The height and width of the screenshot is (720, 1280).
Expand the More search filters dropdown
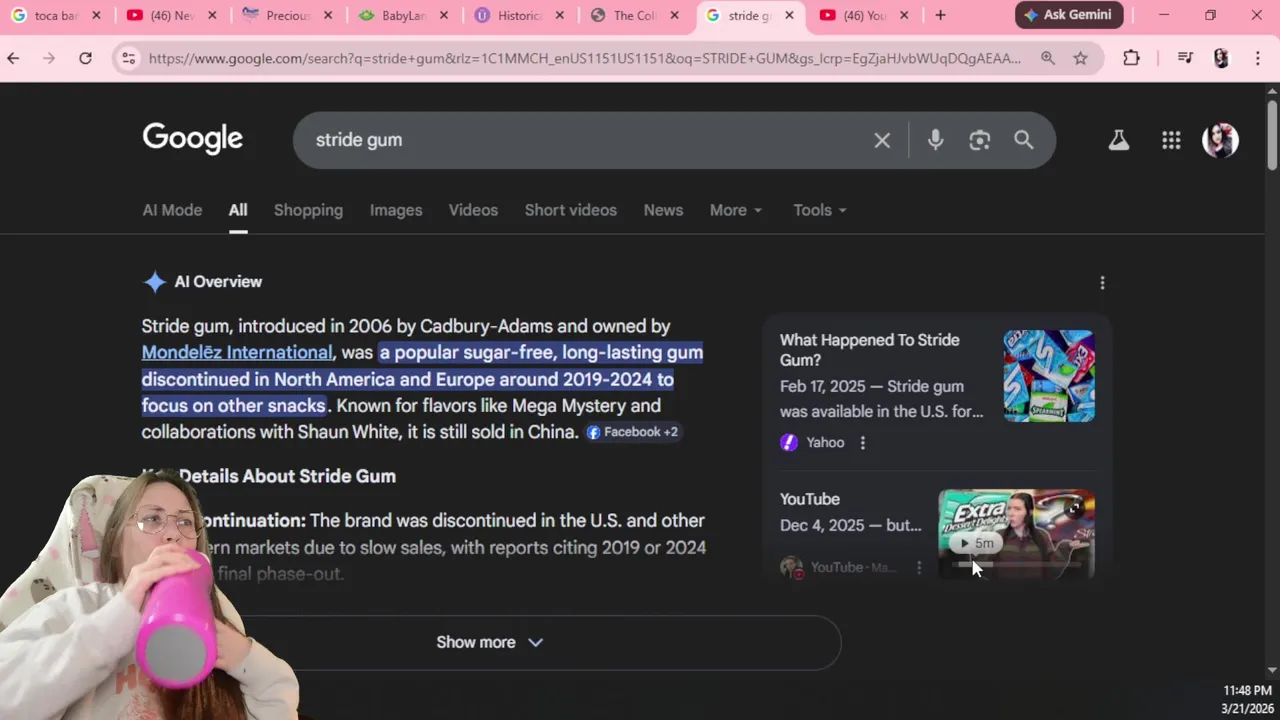point(736,210)
